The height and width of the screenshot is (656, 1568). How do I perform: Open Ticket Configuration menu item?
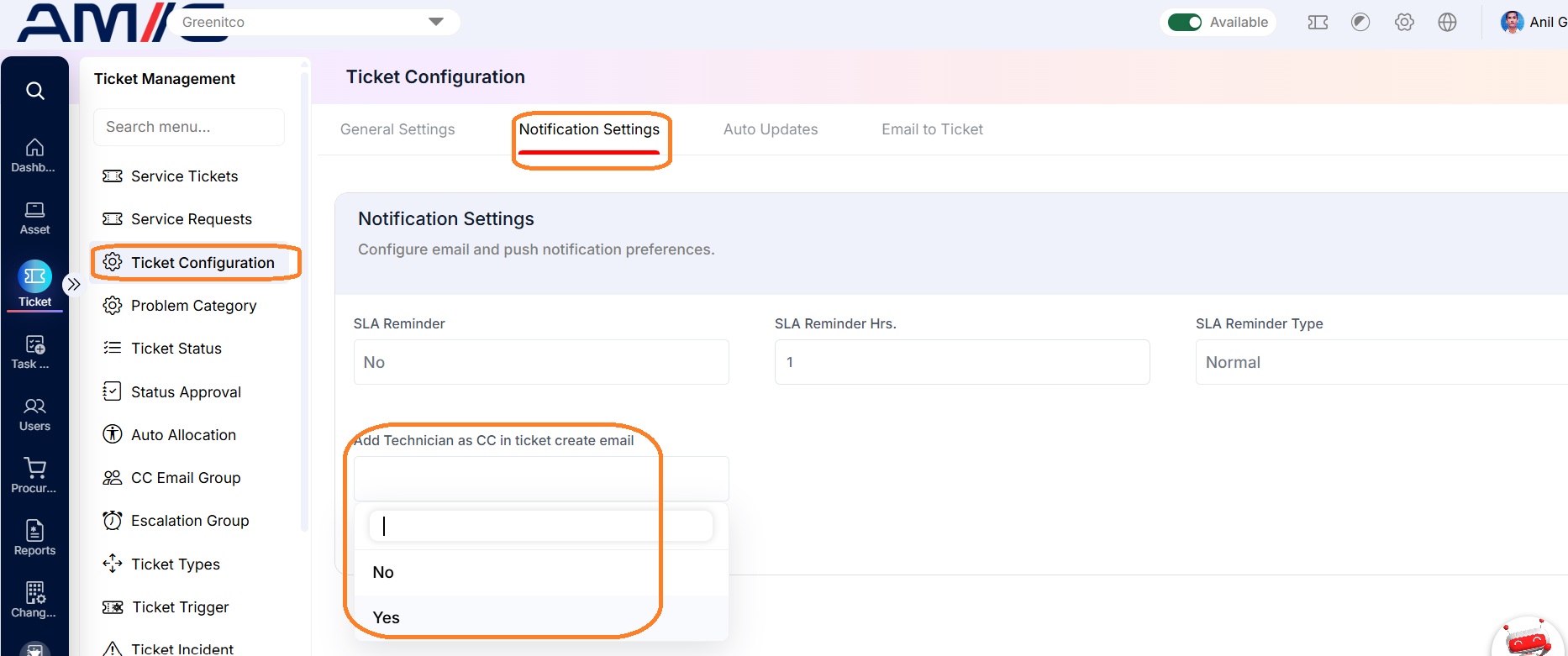click(193, 263)
